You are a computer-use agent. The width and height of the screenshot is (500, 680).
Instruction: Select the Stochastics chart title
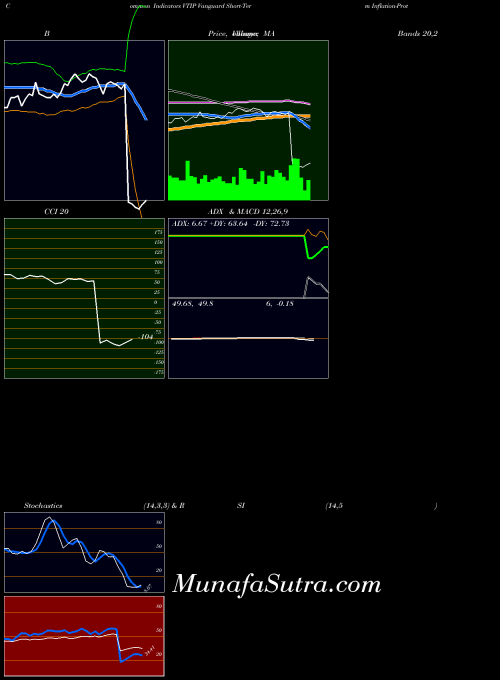click(x=43, y=506)
